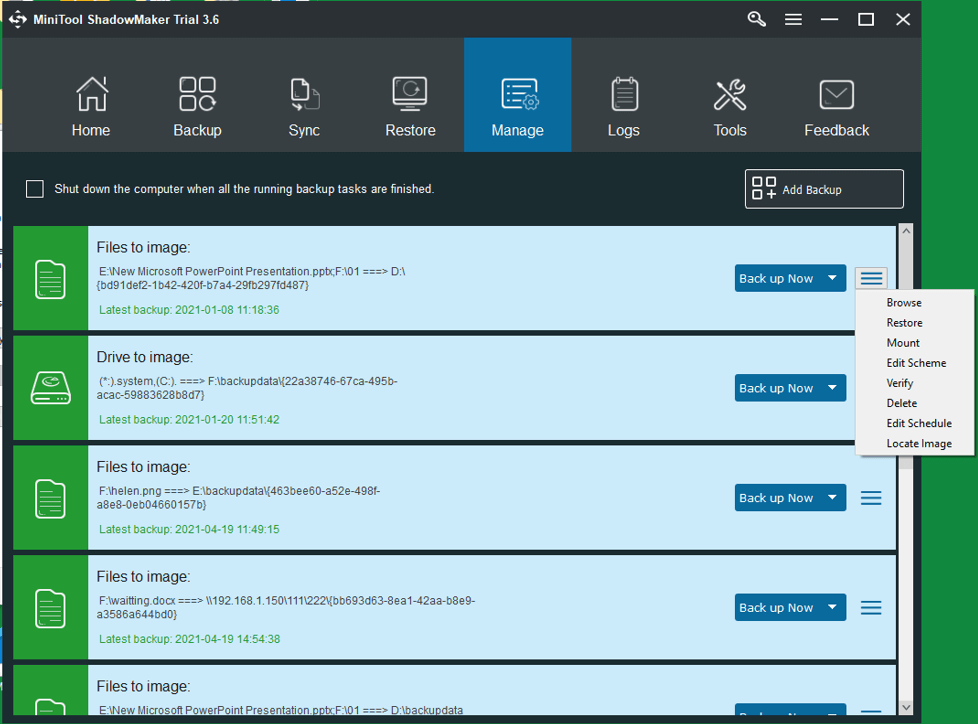The height and width of the screenshot is (724, 978).
Task: Click the latest backup date 2021-04-19 11:49:15
Action: coord(227,529)
